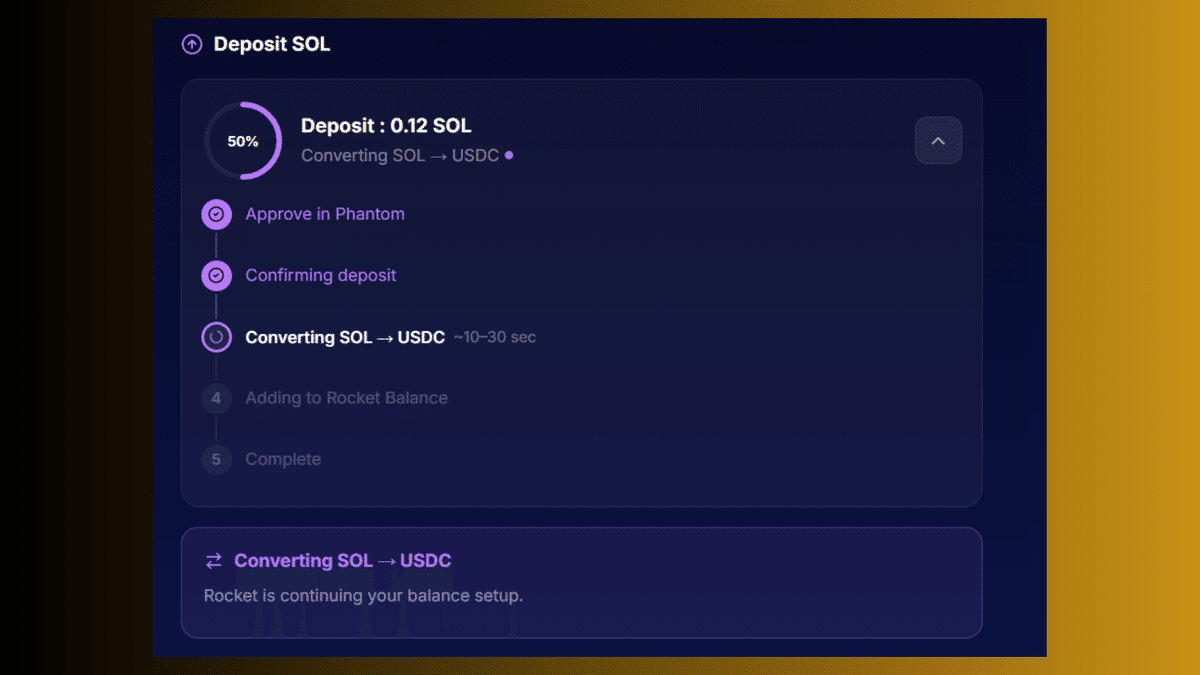Click the step 4 number badge
The width and height of the screenshot is (1200, 675).
point(216,398)
